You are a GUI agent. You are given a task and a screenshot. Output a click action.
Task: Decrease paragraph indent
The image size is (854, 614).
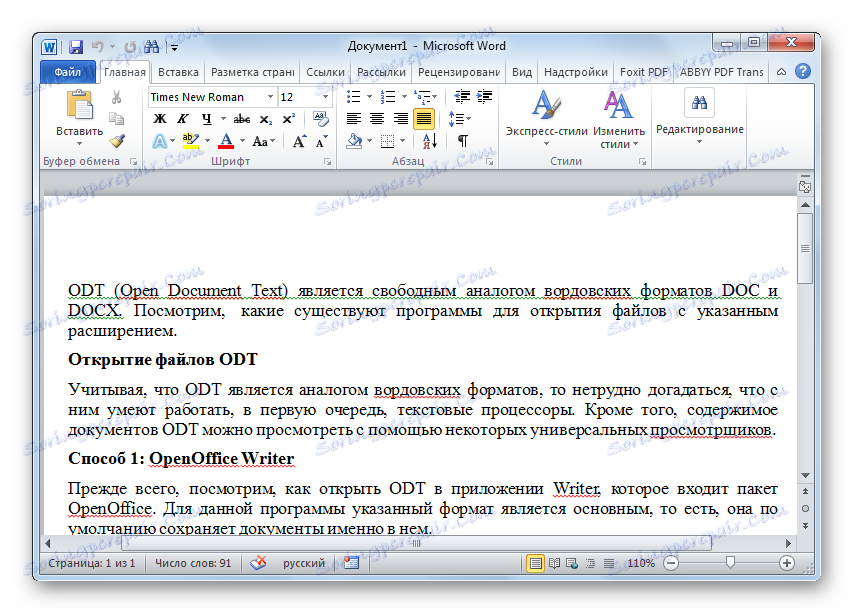click(x=462, y=97)
